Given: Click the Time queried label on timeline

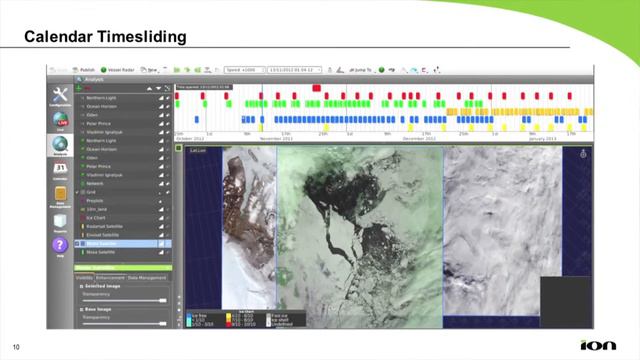Looking at the screenshot, I should click(x=204, y=87).
